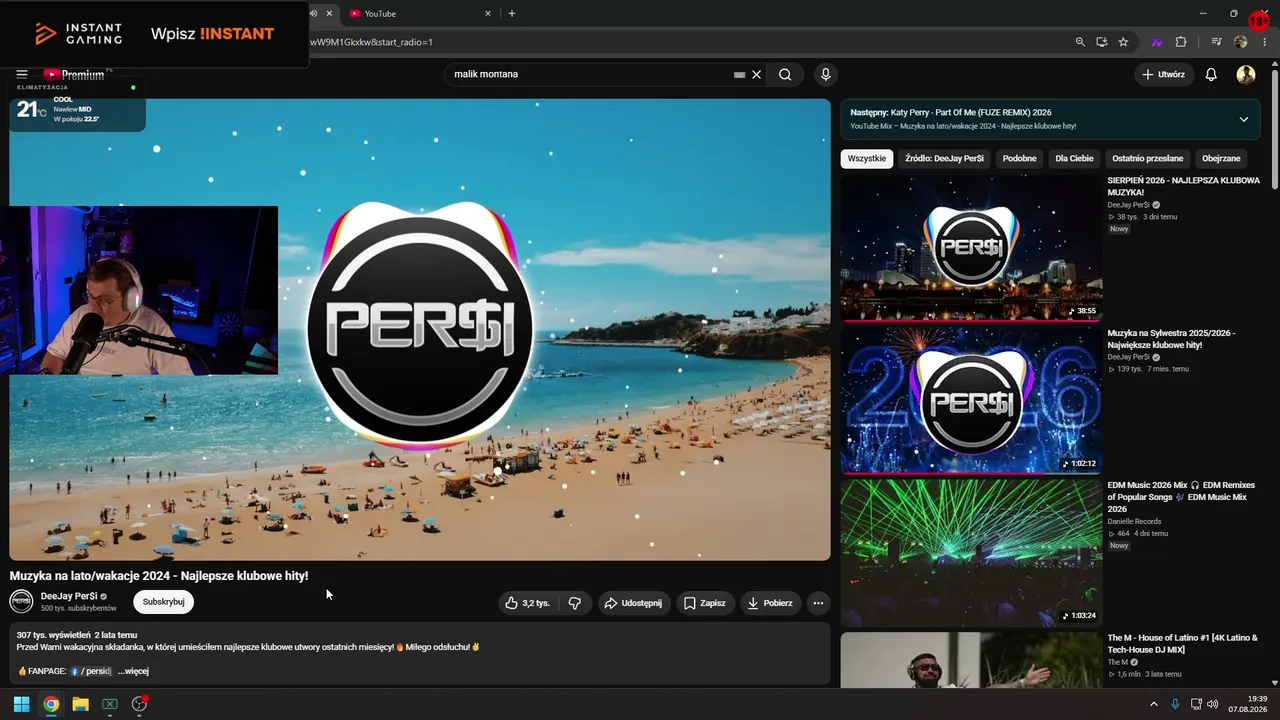Image resolution: width=1280 pixels, height=720 pixels.
Task: Open the browser zoom magnifier icon
Action: tap(1080, 42)
